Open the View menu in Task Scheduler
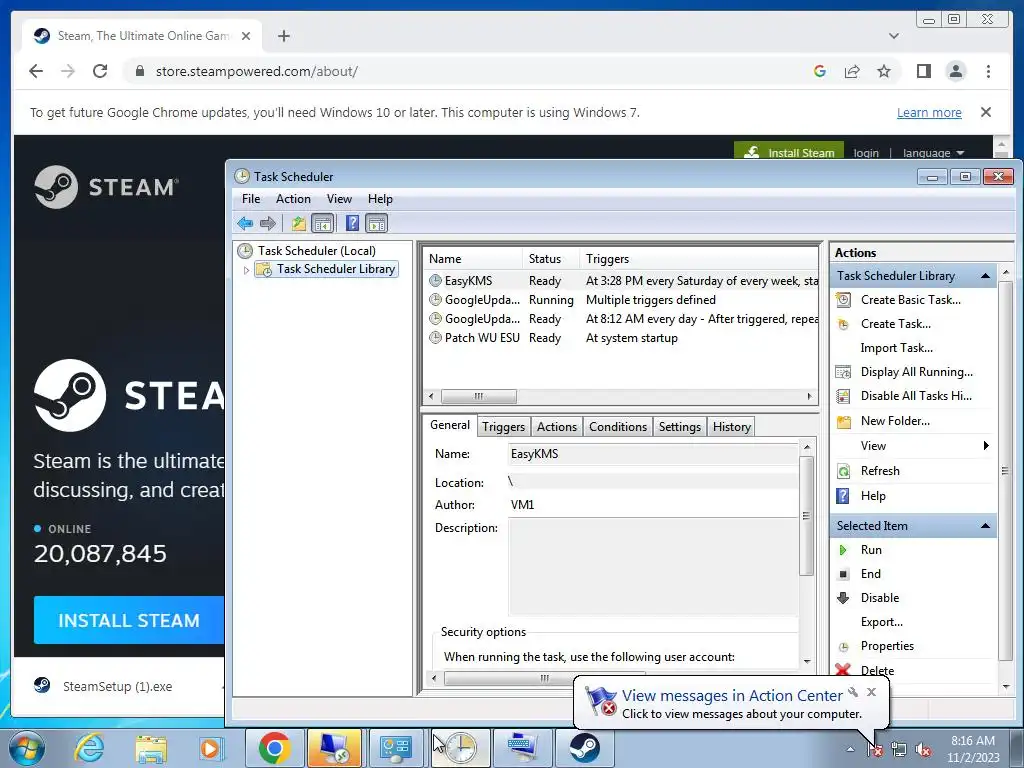This screenshot has height=768, width=1024. point(339,199)
